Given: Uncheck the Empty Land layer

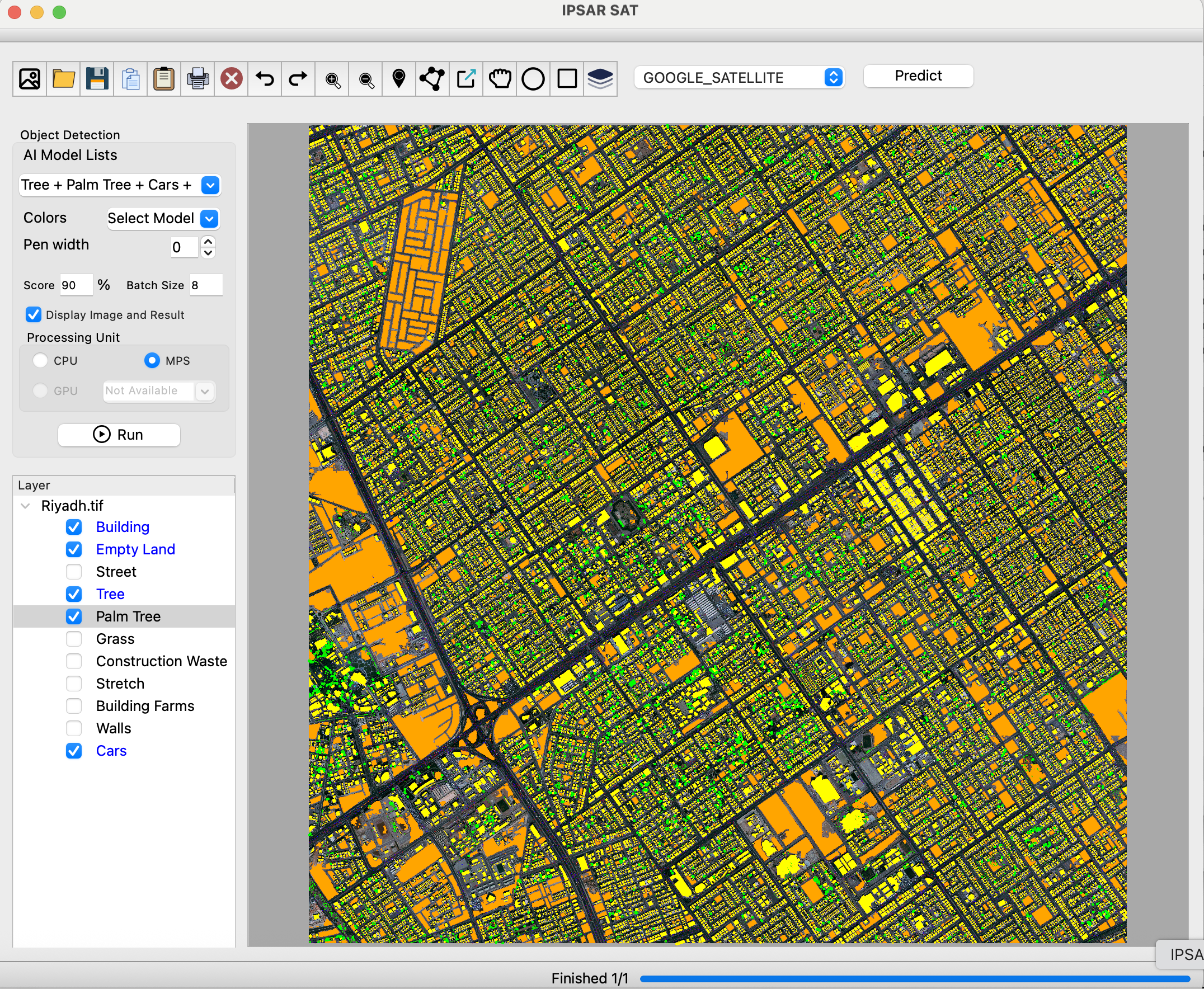Looking at the screenshot, I should (74, 549).
